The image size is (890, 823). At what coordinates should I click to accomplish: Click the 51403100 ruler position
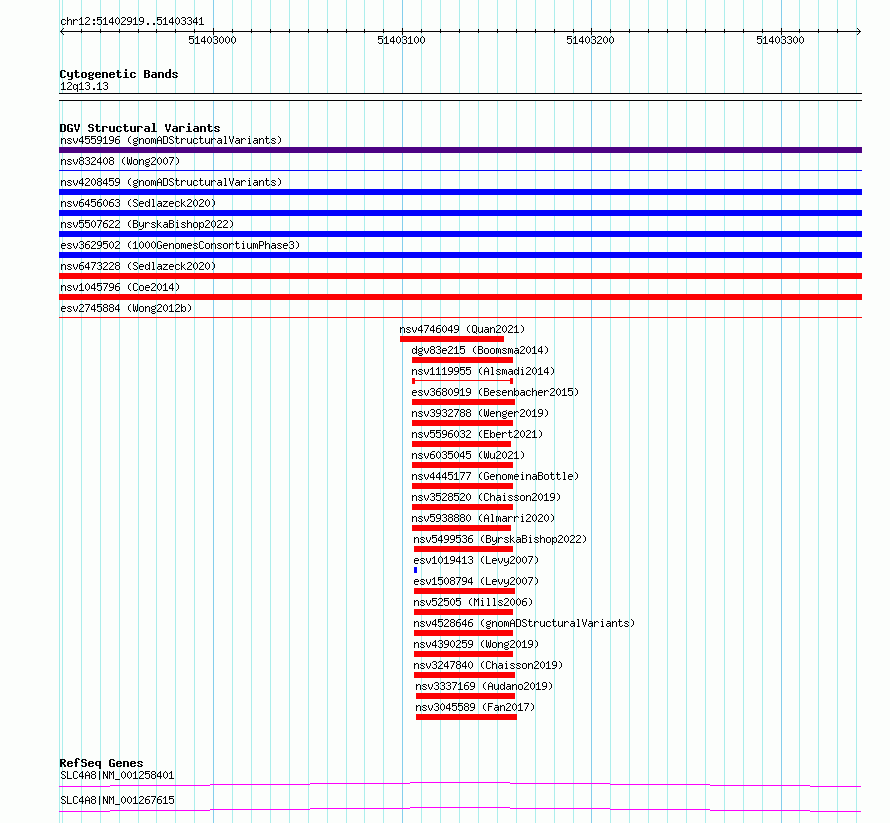coord(401,40)
